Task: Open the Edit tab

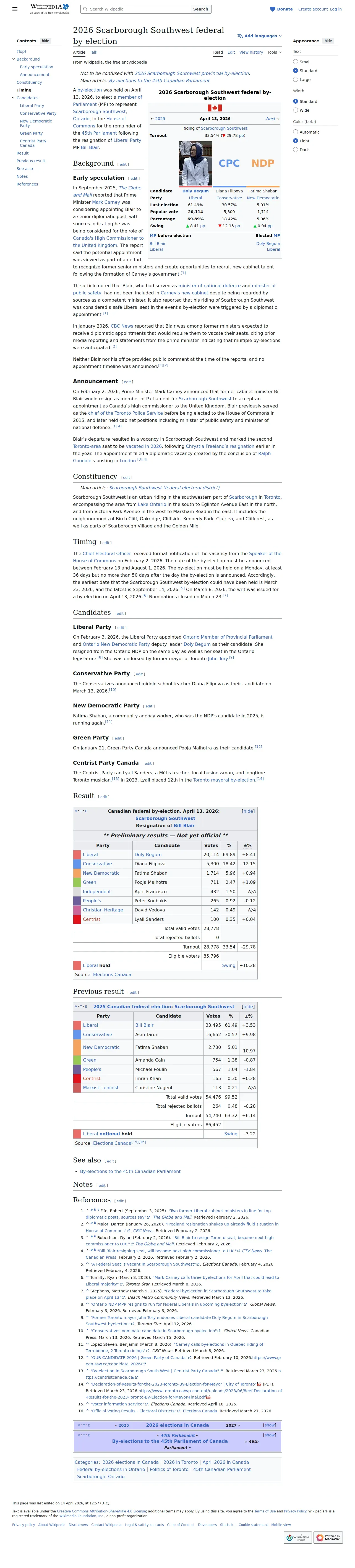Action: (231, 52)
